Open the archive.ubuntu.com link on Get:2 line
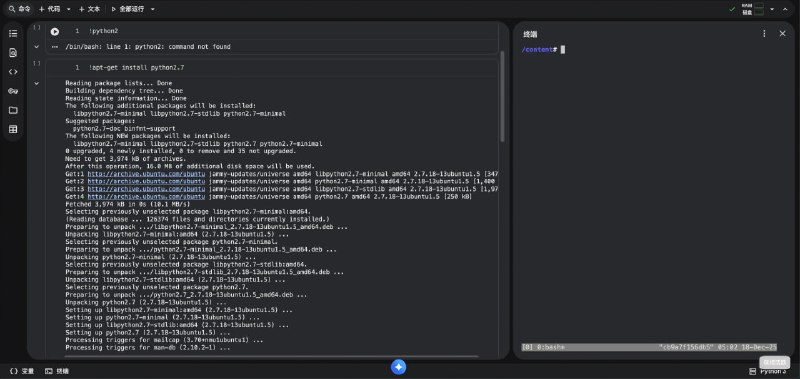 point(146,182)
